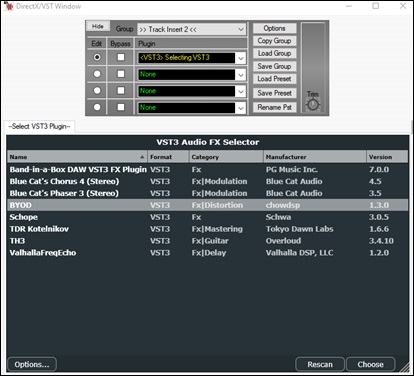Image resolution: width=414 pixels, height=376 pixels.
Task: Expand the Selecting VST3 plugin dropdown
Action: coord(241,58)
